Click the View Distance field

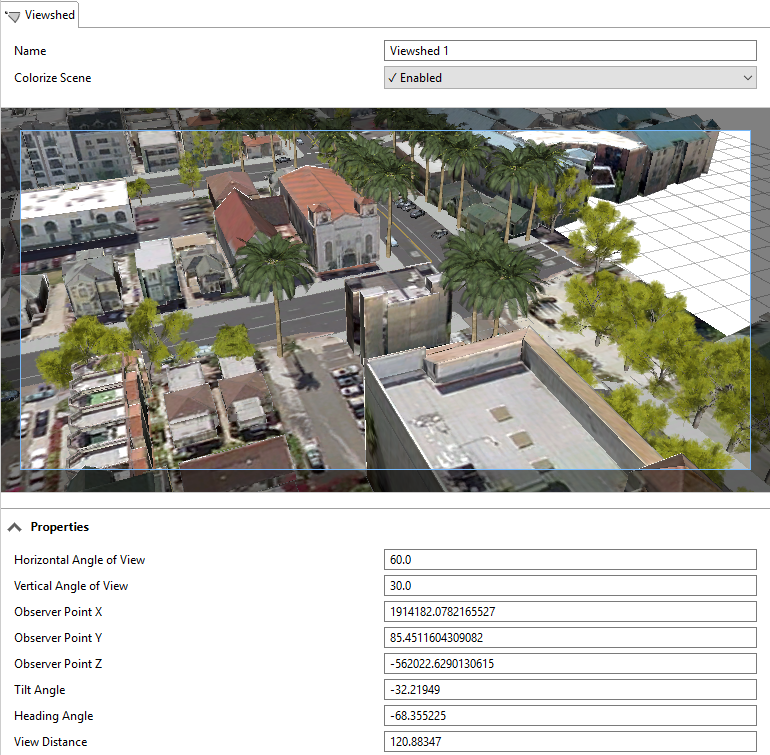pos(570,742)
